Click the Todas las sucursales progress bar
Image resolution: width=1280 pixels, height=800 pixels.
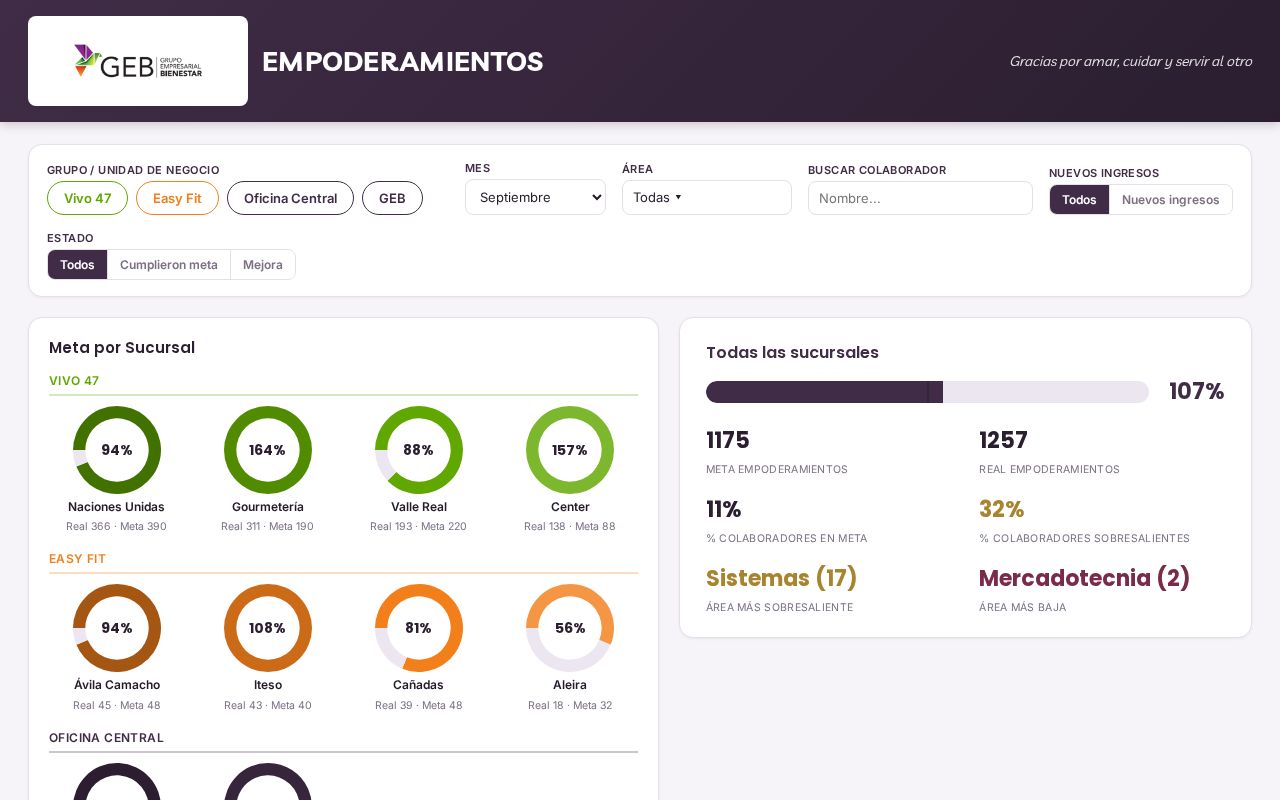927,392
